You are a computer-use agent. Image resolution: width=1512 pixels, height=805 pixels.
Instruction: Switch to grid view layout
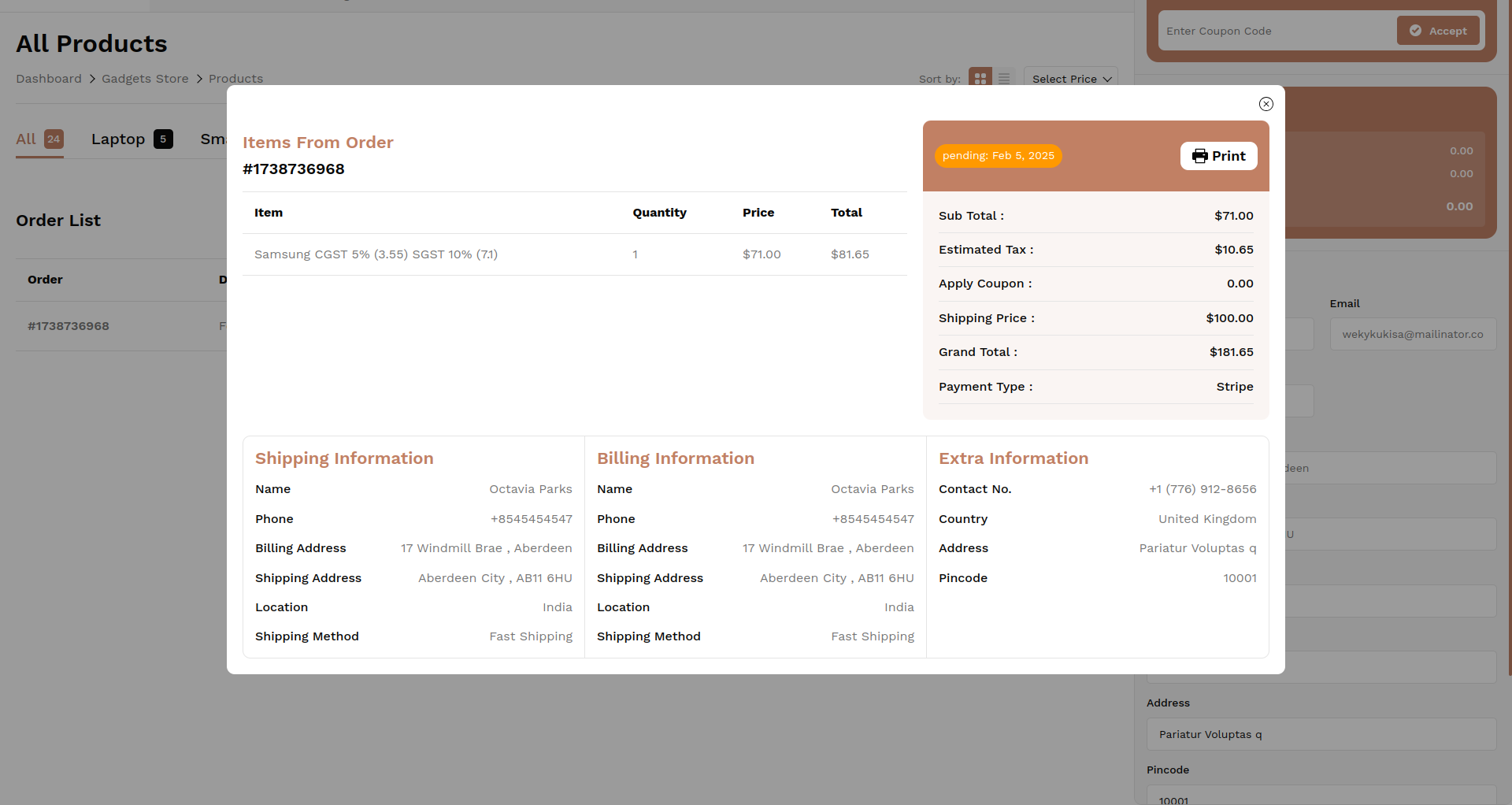point(980,78)
